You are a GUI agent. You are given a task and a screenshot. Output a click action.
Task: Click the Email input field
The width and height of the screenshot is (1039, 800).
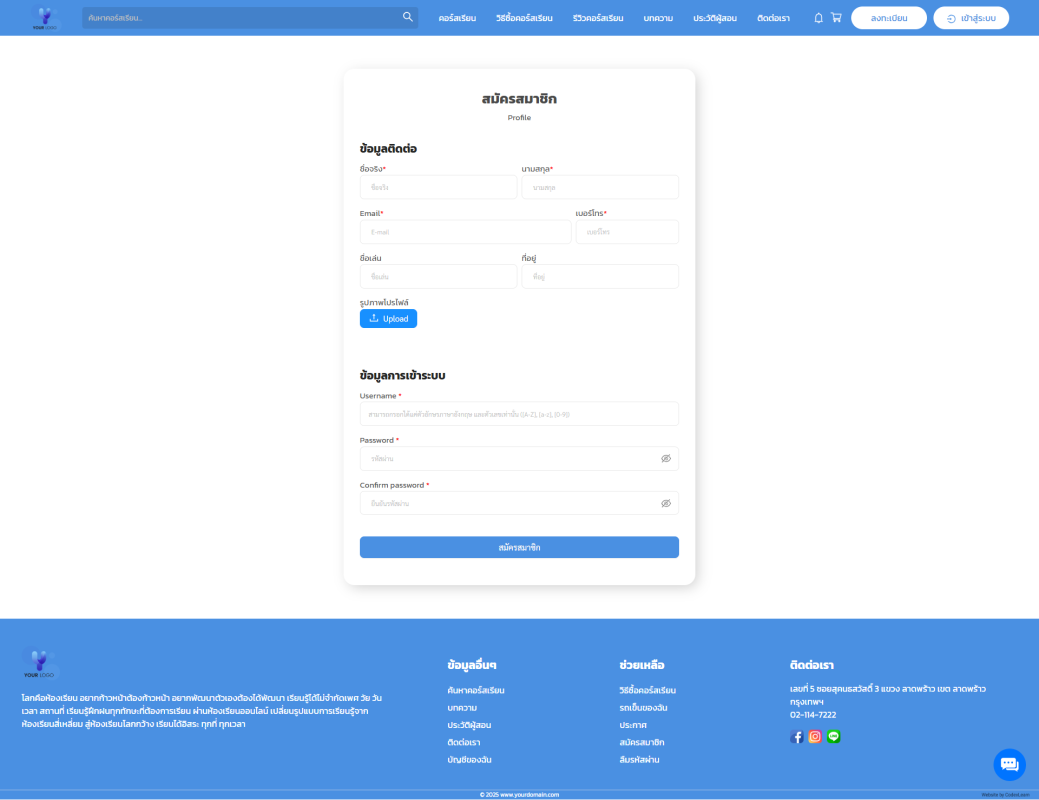465,232
